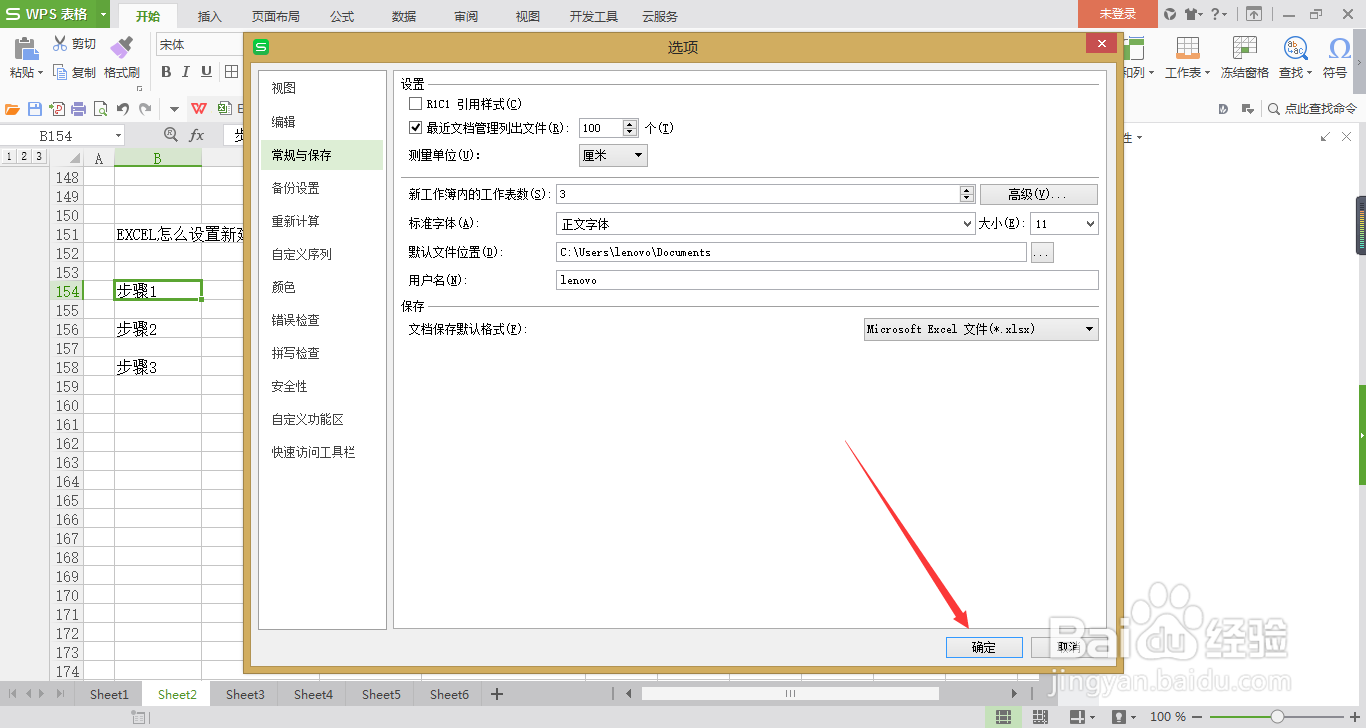1366x728 pixels.
Task: Toggle page break preview in the status bar
Action: tap(1040, 716)
